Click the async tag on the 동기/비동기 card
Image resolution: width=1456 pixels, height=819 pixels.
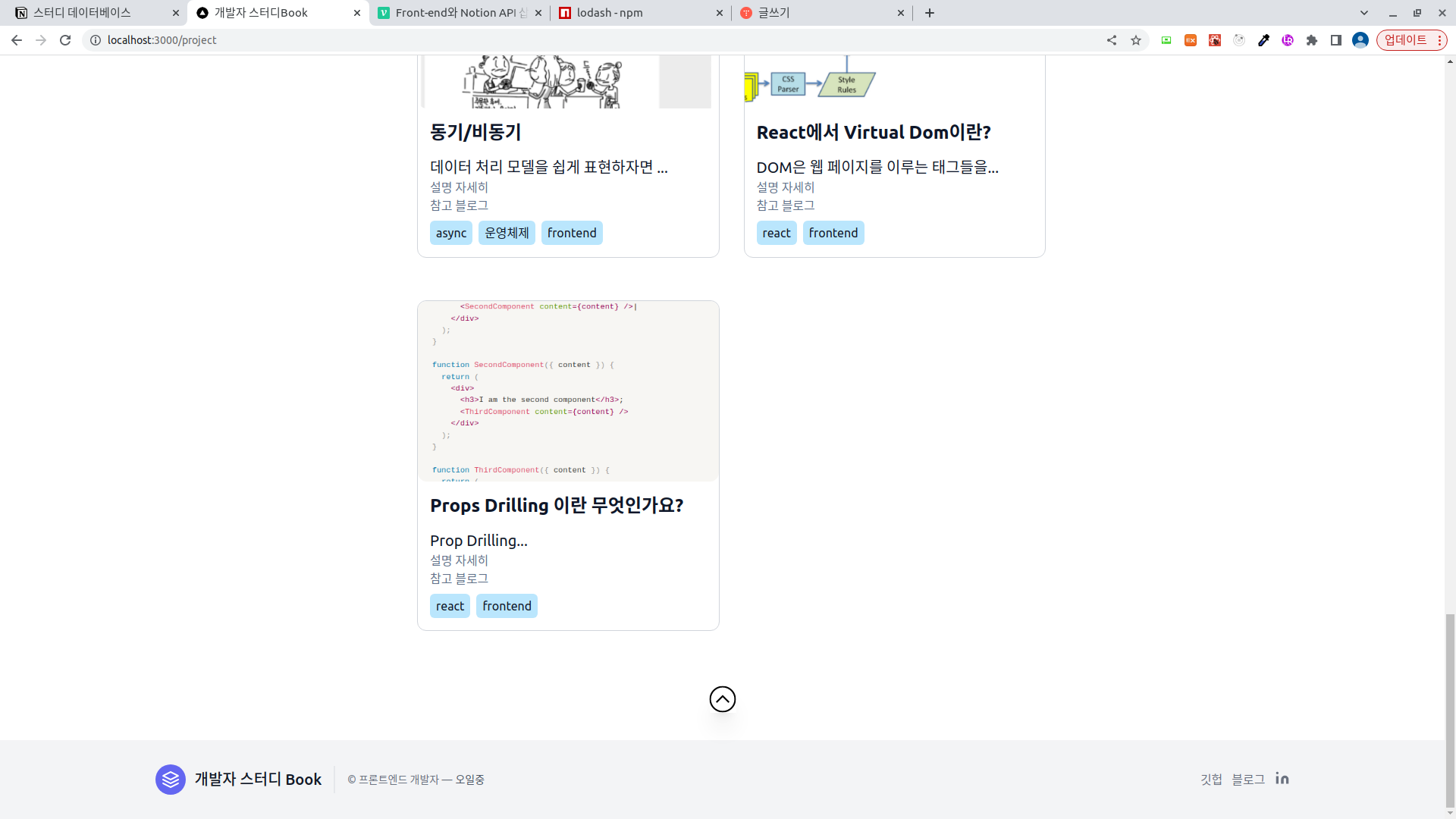point(450,233)
